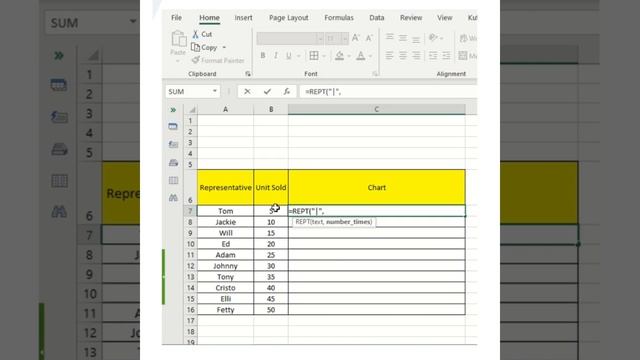The height and width of the screenshot is (360, 640).
Task: Open the side pane column grid icon
Action: click(173, 180)
